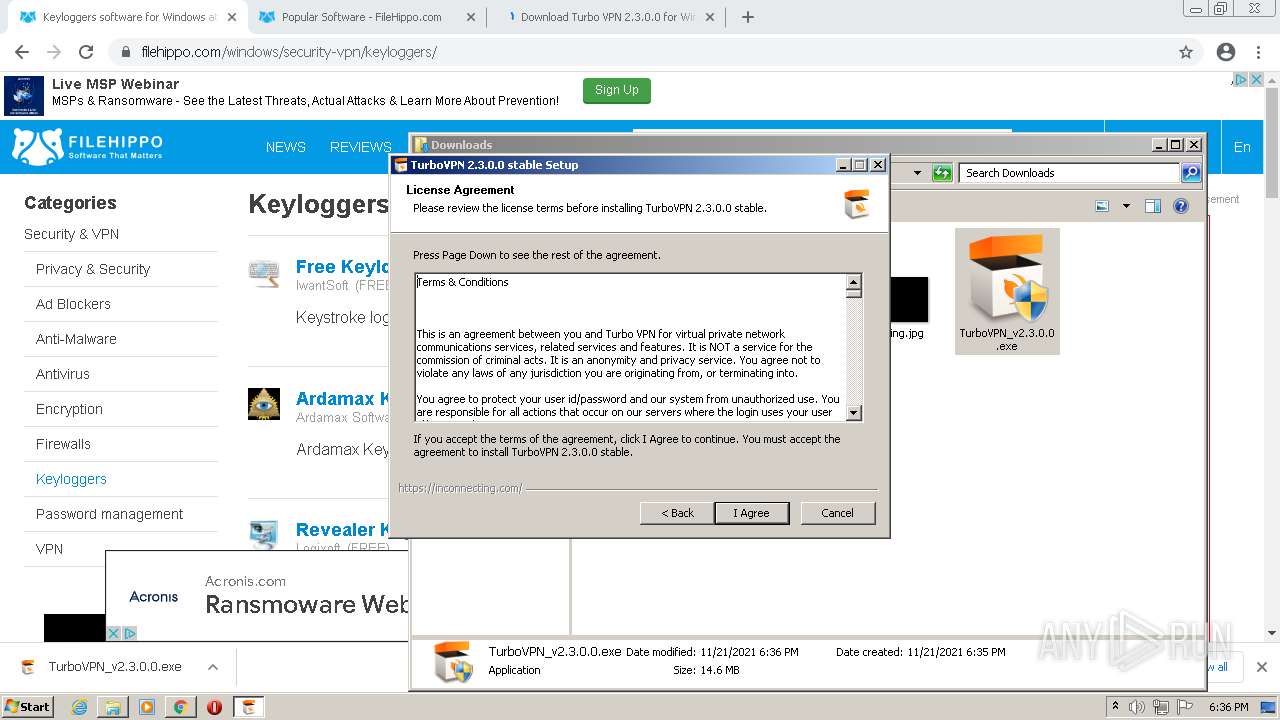Click the FileHippo logo

[x=87, y=146]
